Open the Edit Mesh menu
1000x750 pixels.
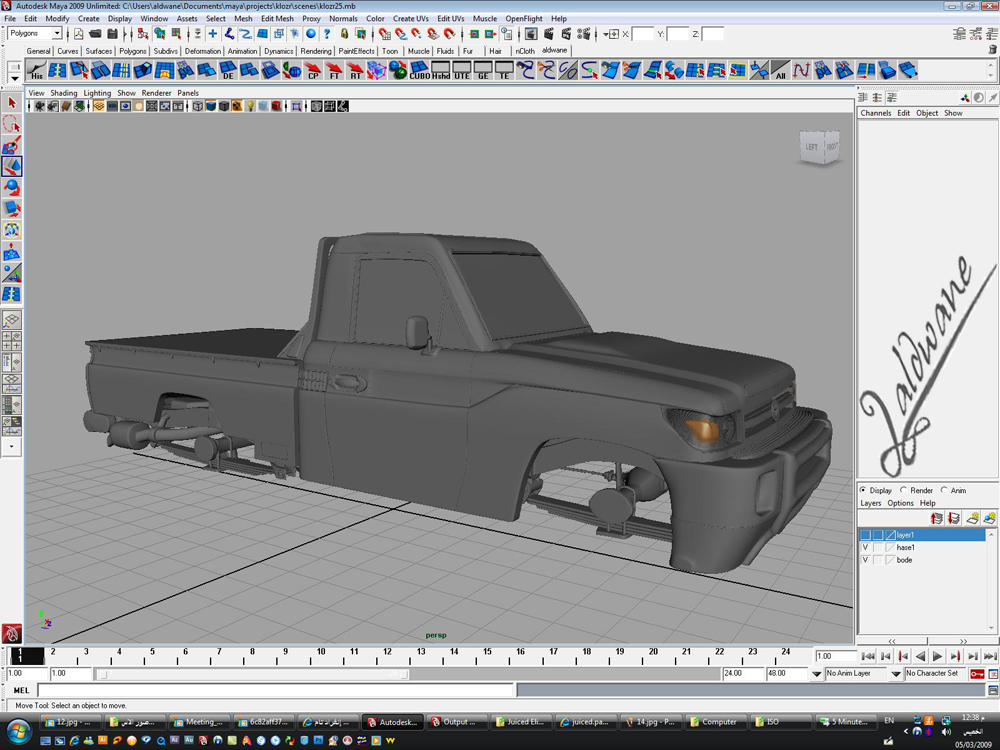coord(277,18)
